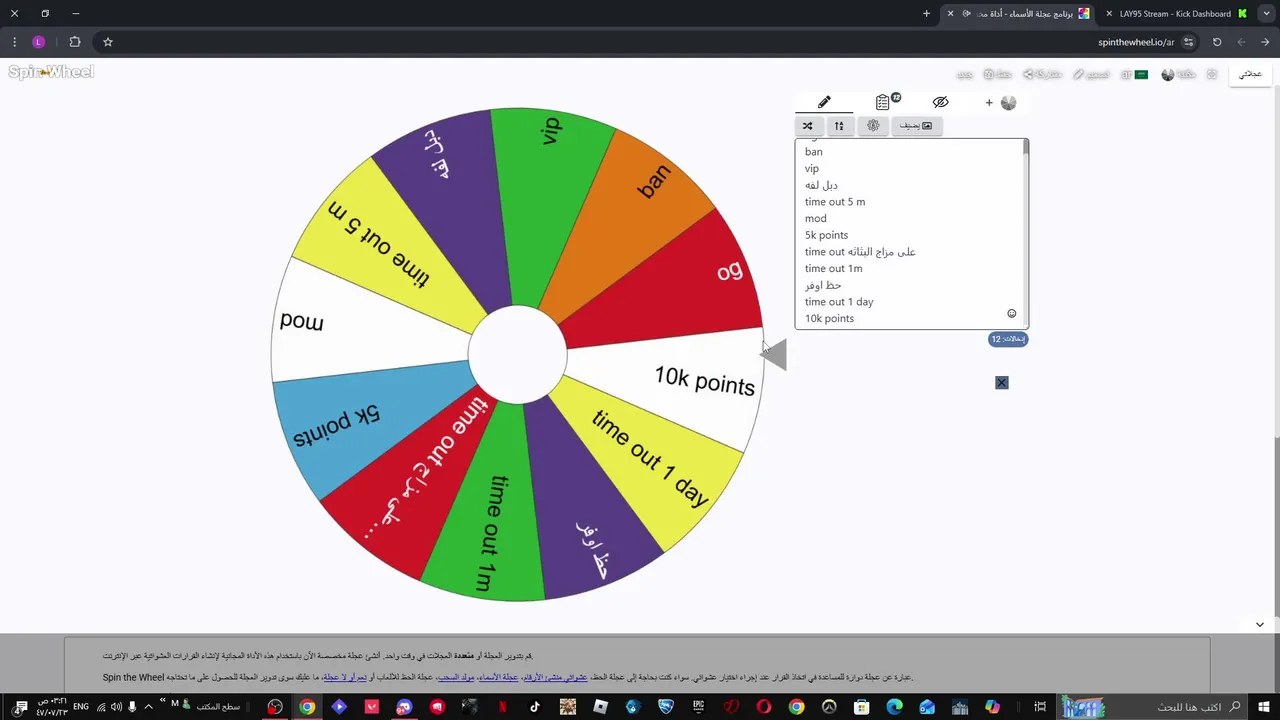Screen dimensions: 1280x720
Task: Open Task View in taskbar
Action: [1040, 707]
